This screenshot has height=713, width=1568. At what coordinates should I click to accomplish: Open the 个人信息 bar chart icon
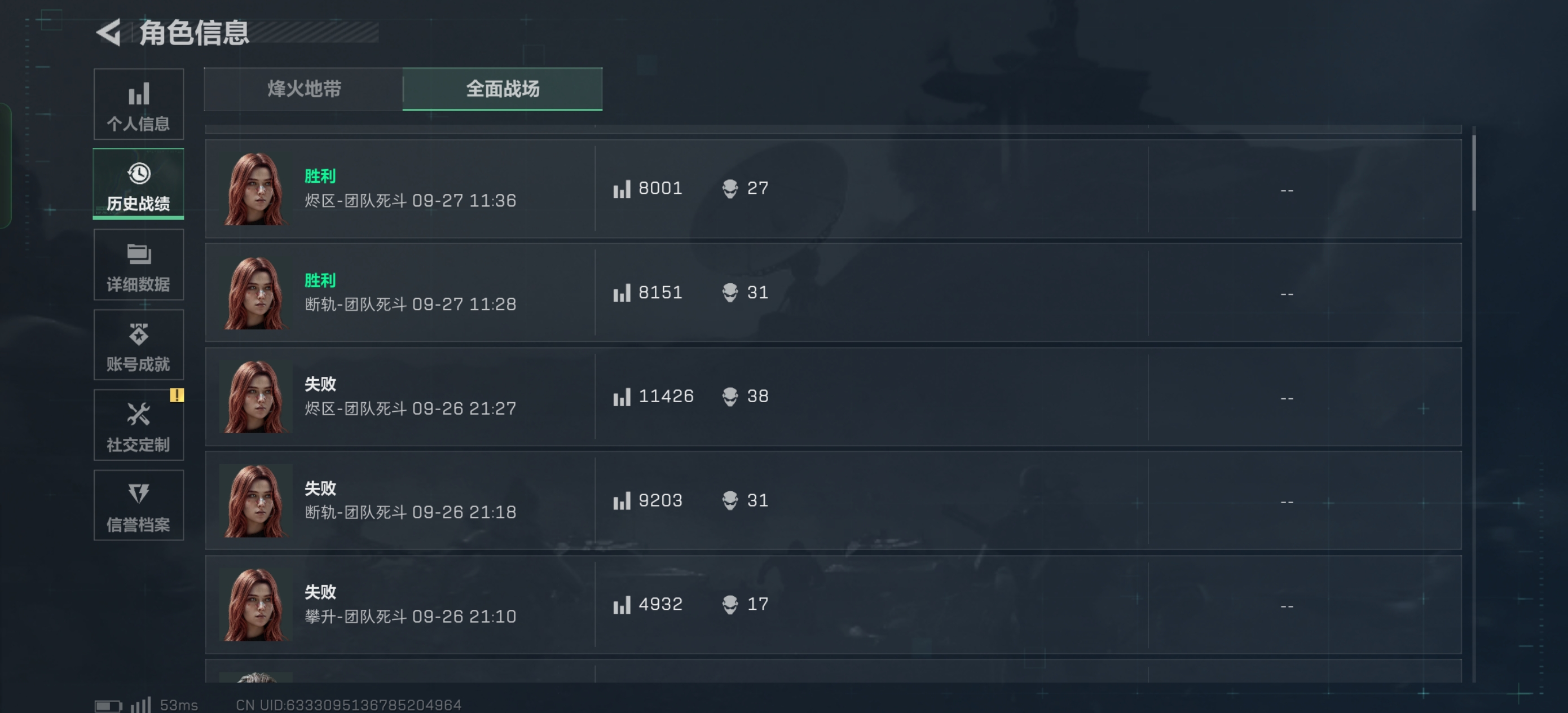point(139,94)
